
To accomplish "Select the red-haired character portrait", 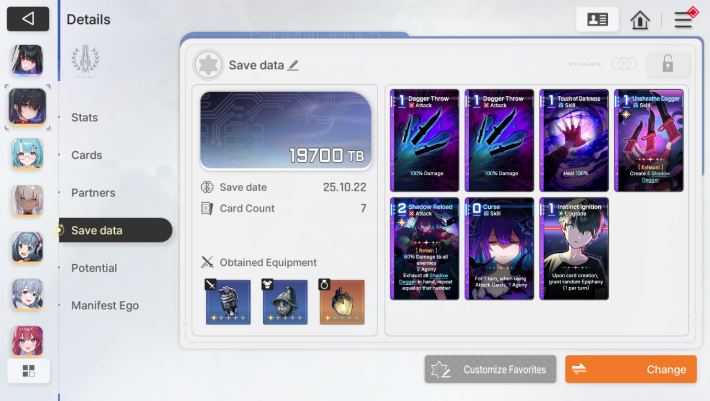I will pos(28,341).
